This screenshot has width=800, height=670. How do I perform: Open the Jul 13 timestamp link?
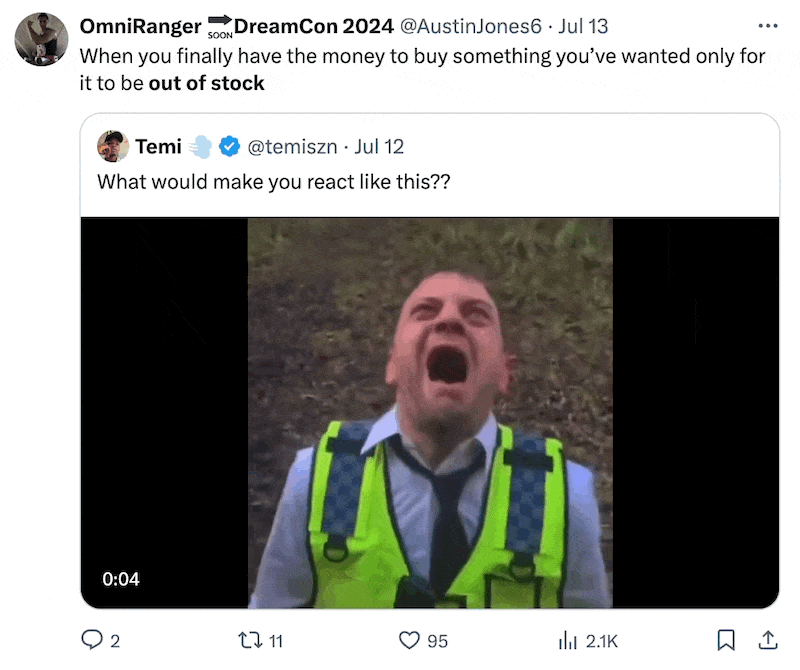[583, 26]
